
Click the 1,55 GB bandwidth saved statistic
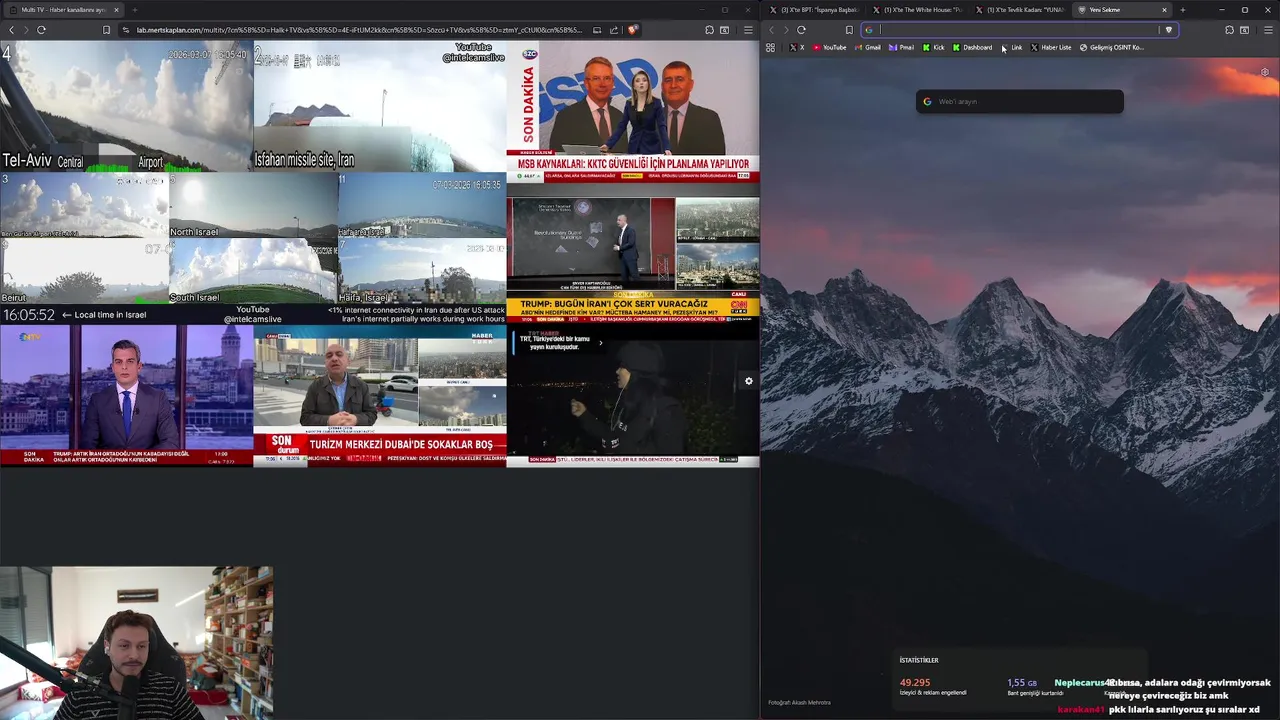pyautogui.click(x=1035, y=687)
